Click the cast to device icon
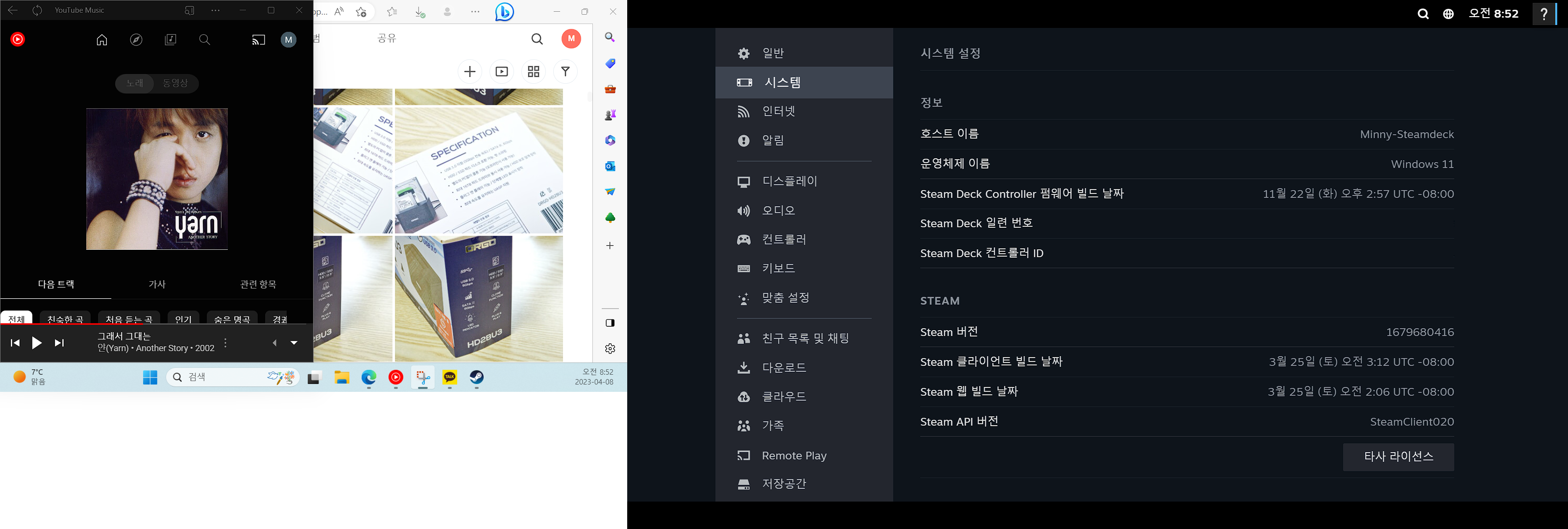Viewport: 1568px width, 529px height. pos(259,40)
